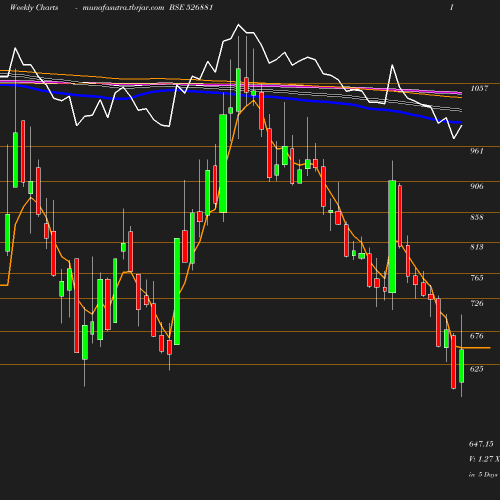Click the 961 price axis label
Screen dimensions: 500x500
point(477,151)
